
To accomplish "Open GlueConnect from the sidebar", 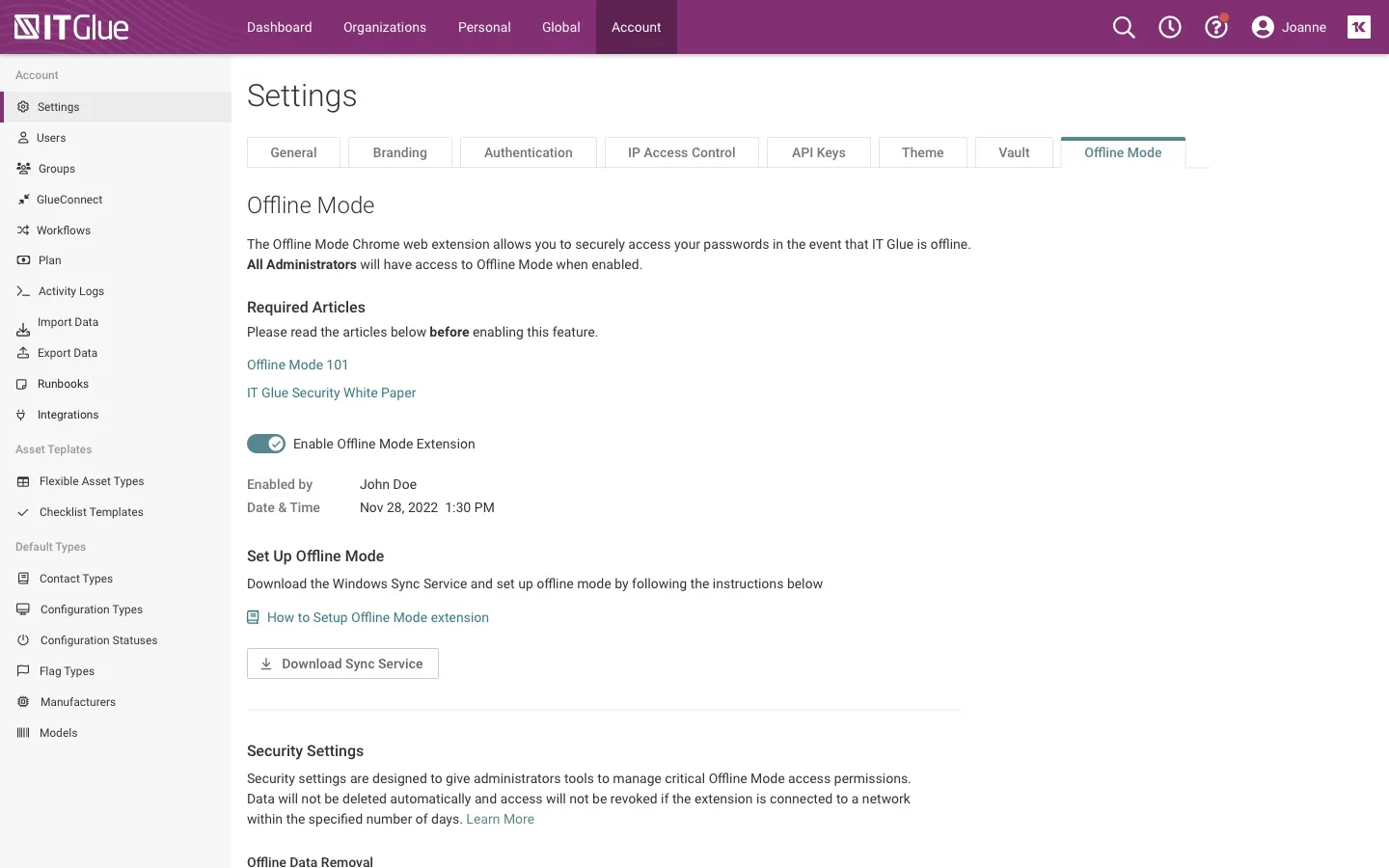I will 69,200.
